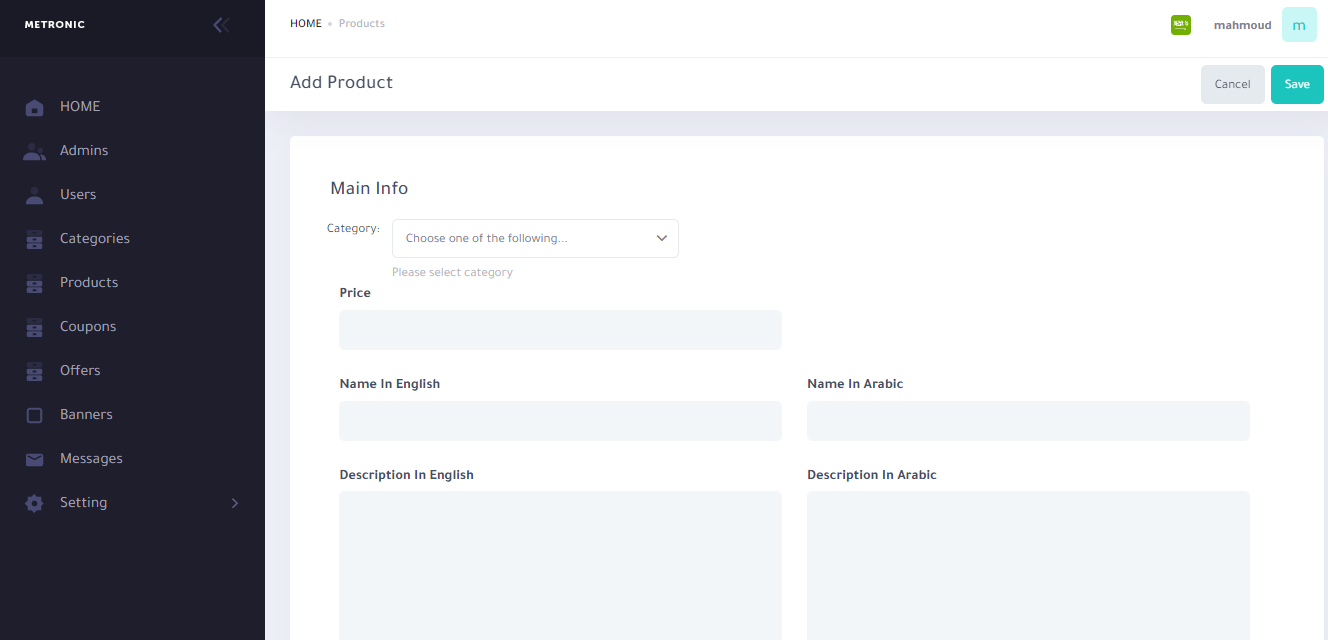Image resolution: width=1328 pixels, height=640 pixels.
Task: Open the user avatar 'm' menu
Action: click(x=1299, y=25)
